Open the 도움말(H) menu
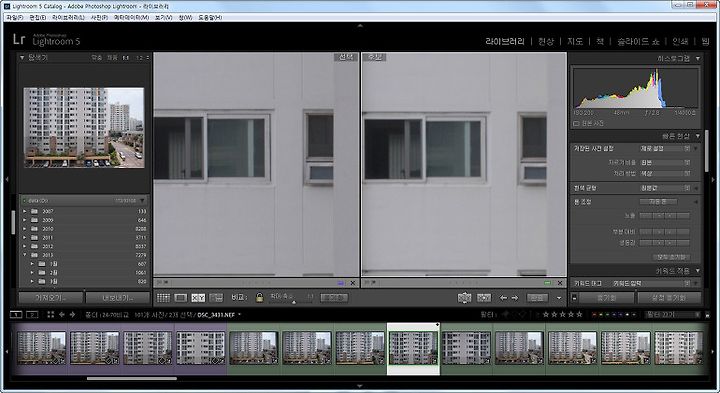This screenshot has height=393, width=720. (x=210, y=17)
